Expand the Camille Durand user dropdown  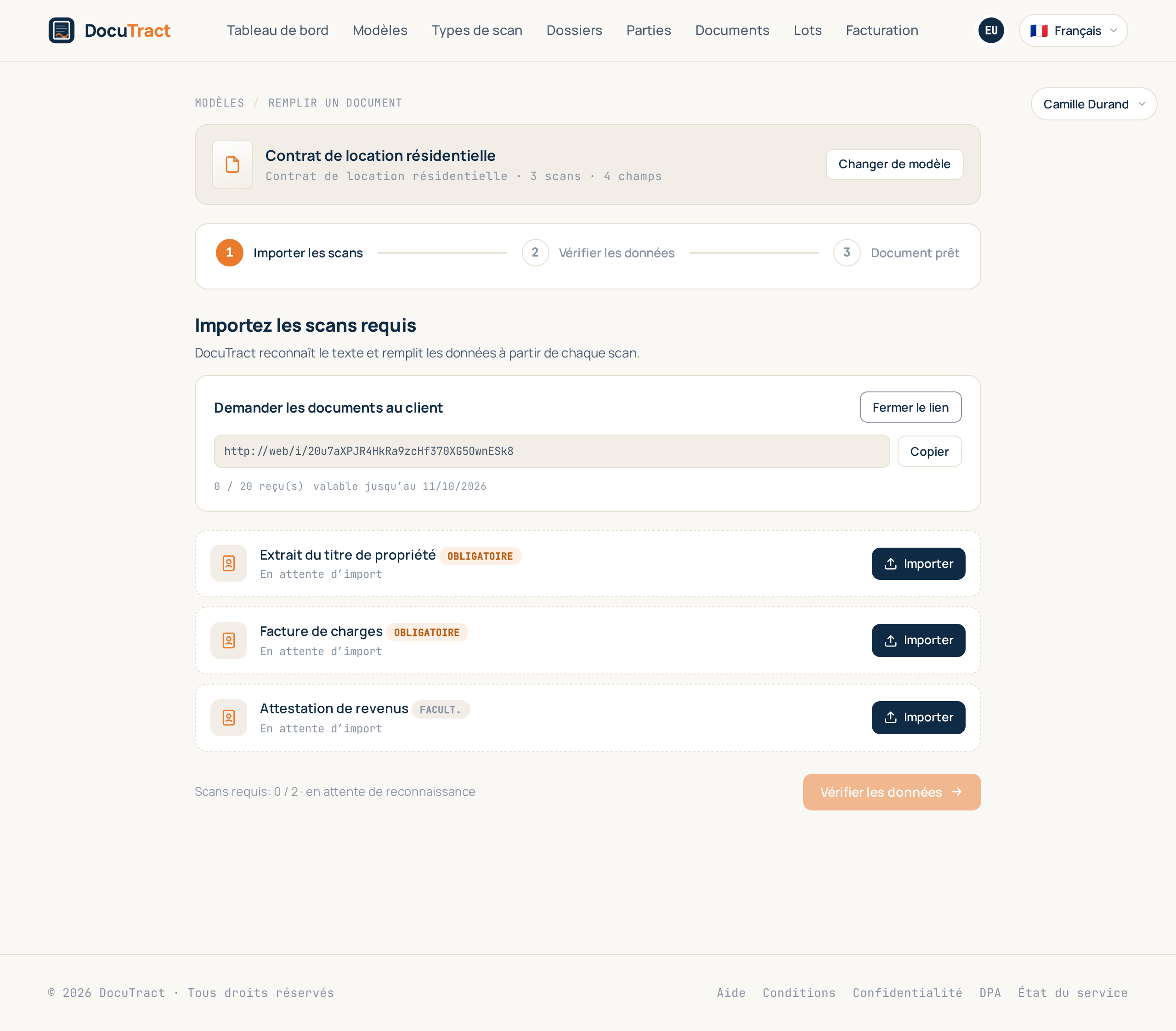tap(1094, 104)
